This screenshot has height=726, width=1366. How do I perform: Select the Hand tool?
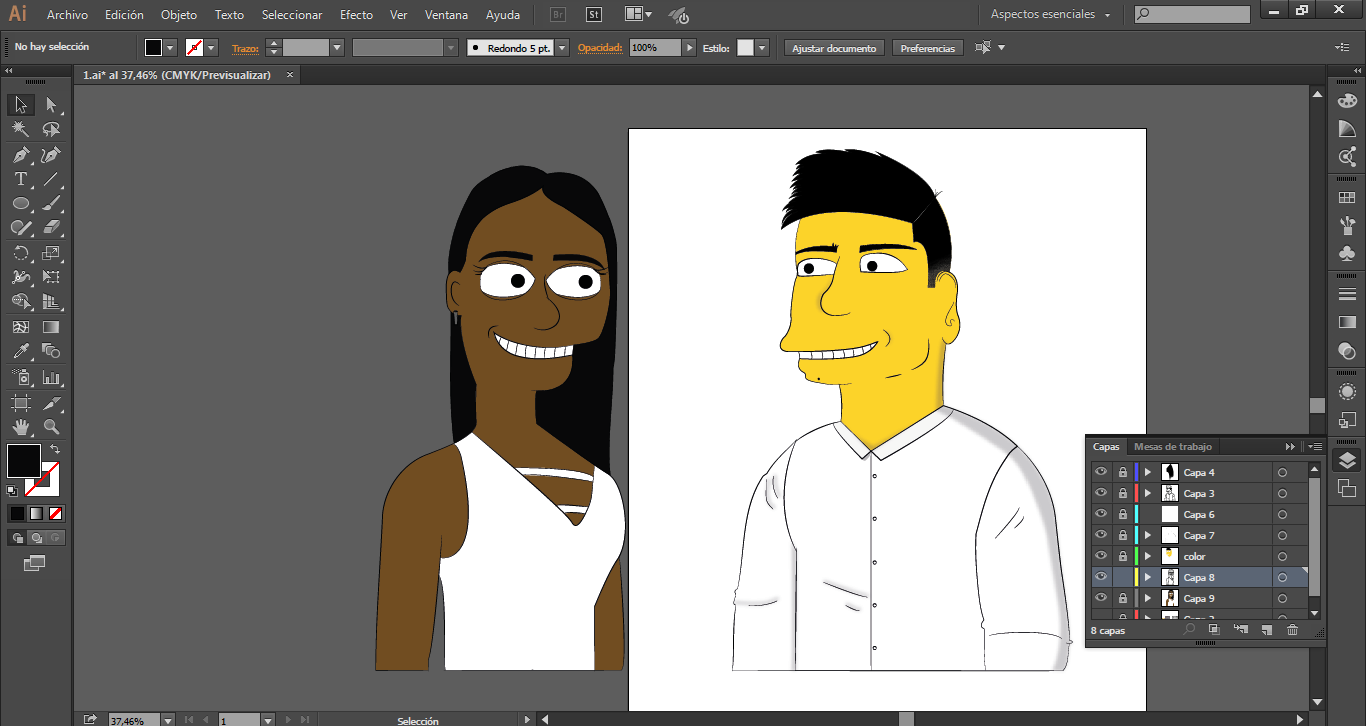pos(20,428)
